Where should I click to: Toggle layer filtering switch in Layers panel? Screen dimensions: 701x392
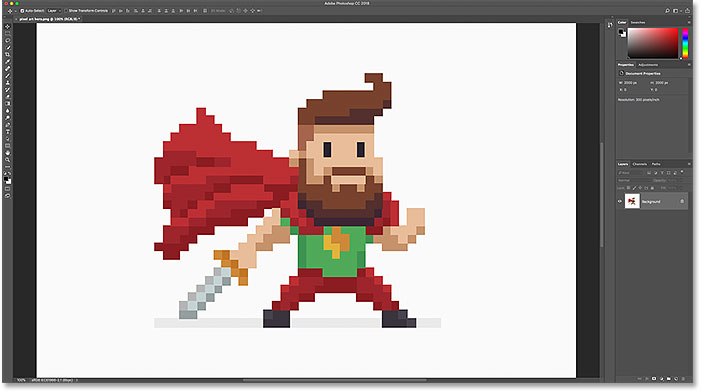click(x=682, y=172)
